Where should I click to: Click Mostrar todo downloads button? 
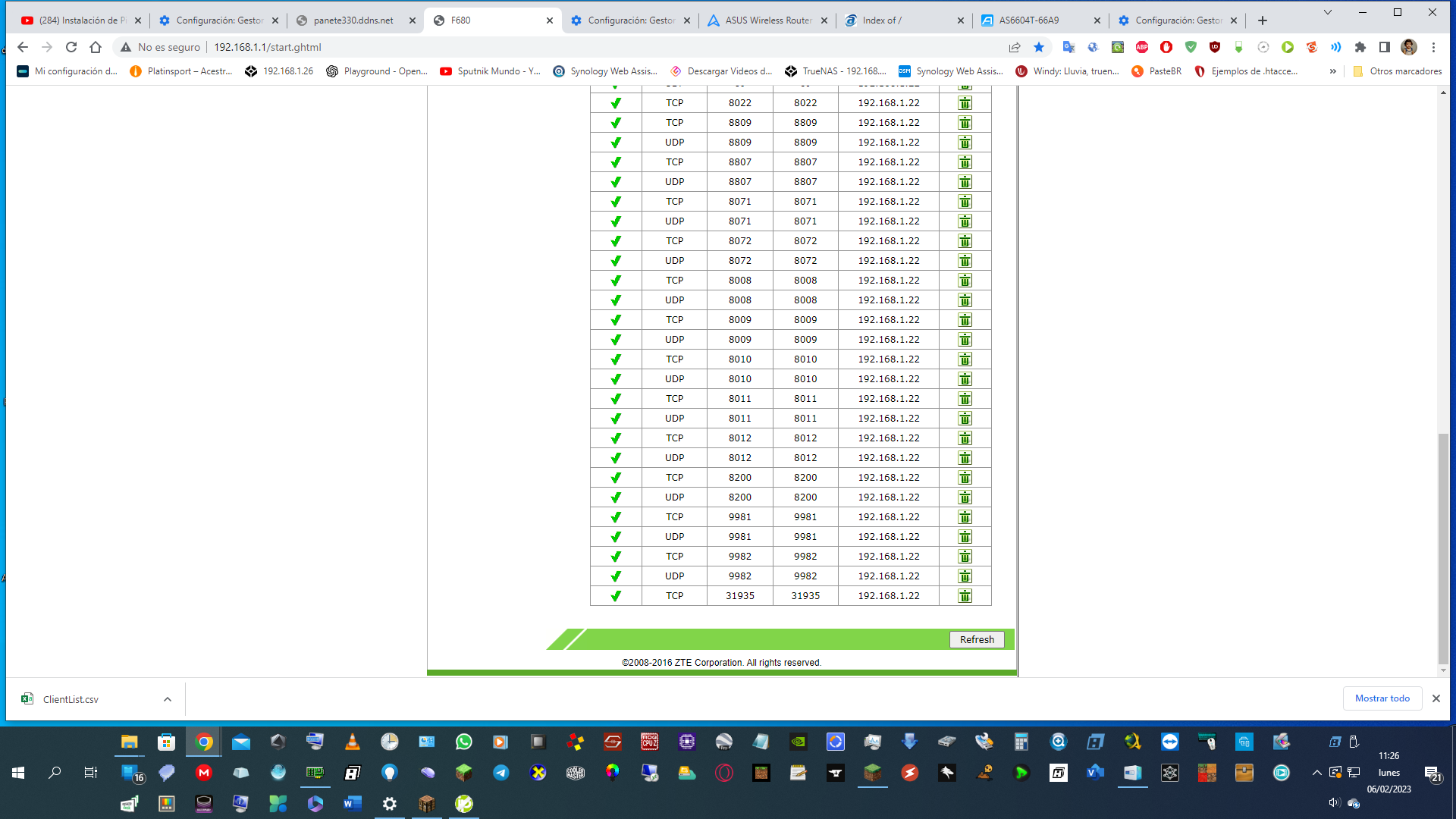(1382, 698)
